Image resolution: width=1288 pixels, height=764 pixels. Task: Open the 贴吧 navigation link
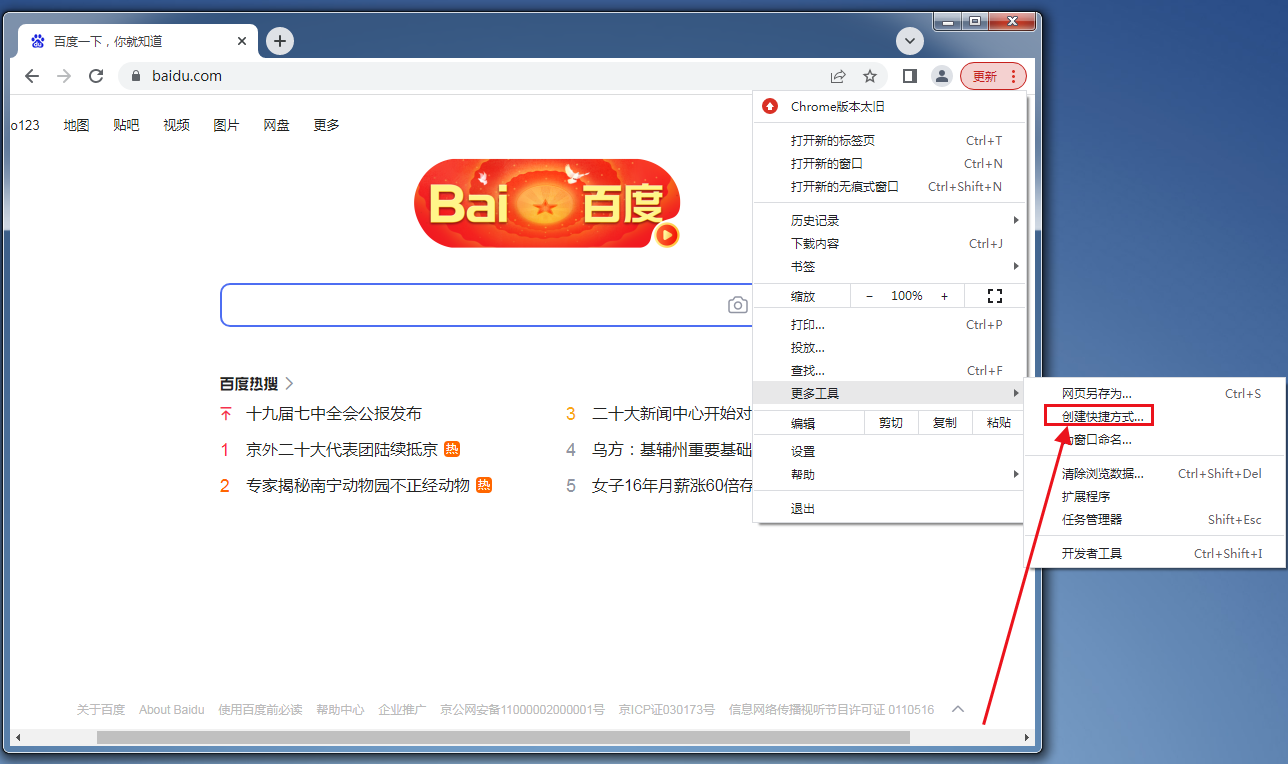pos(126,125)
